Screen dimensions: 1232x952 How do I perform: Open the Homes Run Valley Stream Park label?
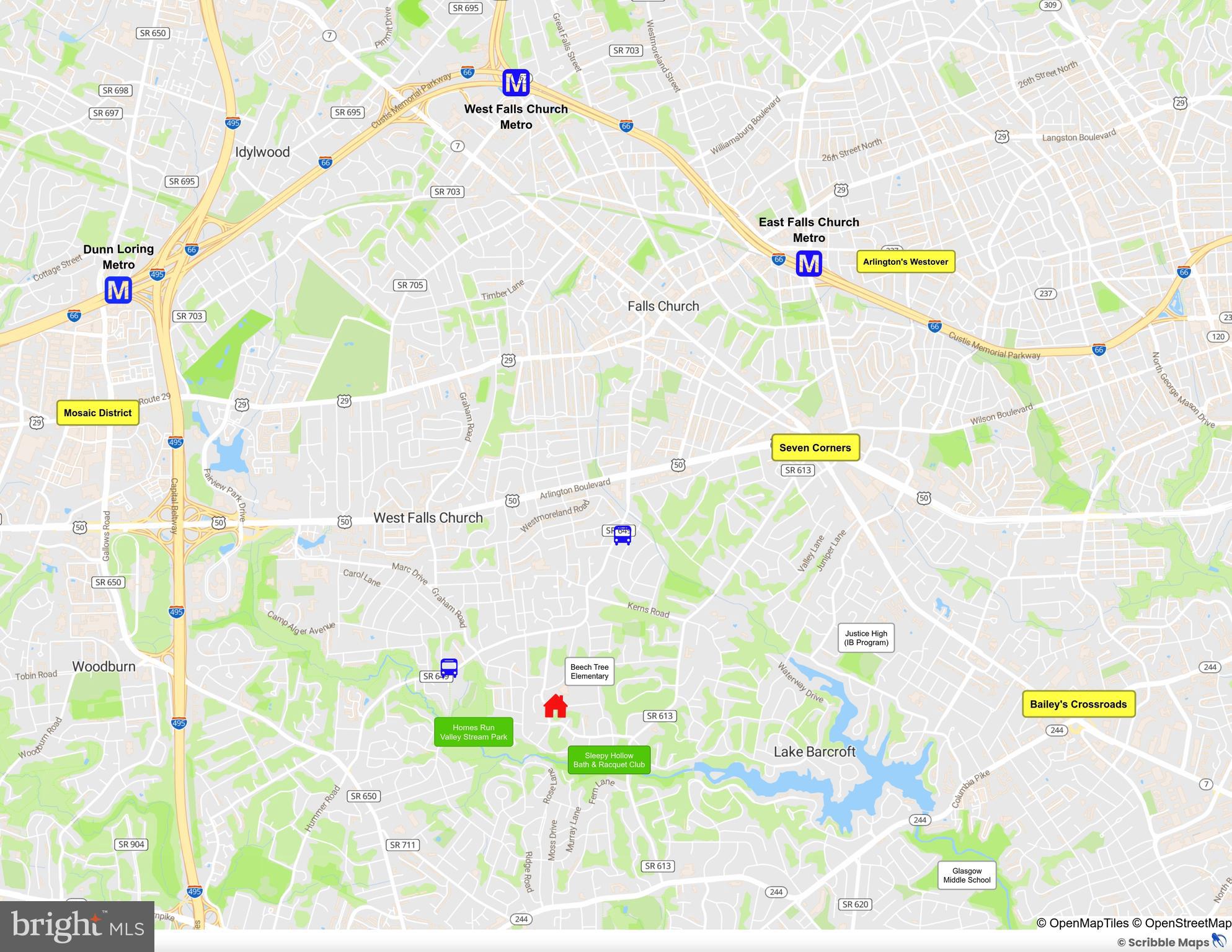point(474,732)
